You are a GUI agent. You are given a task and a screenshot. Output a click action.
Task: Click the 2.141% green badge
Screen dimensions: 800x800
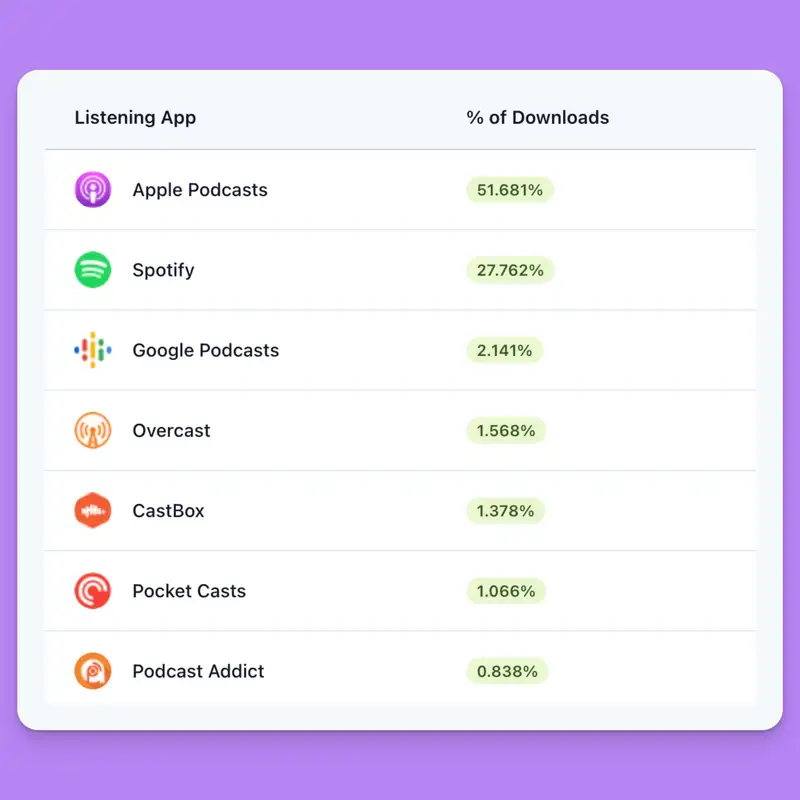coord(505,350)
